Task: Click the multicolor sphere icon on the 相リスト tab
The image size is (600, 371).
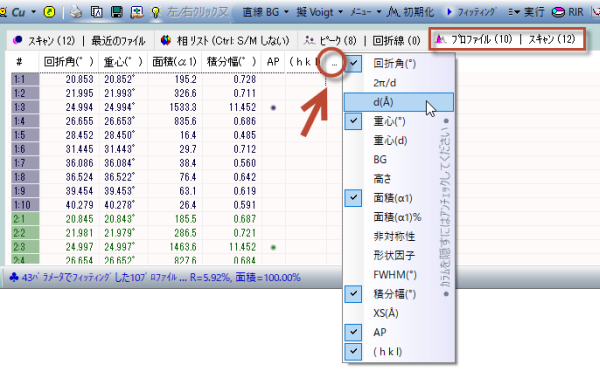Action: tap(165, 40)
